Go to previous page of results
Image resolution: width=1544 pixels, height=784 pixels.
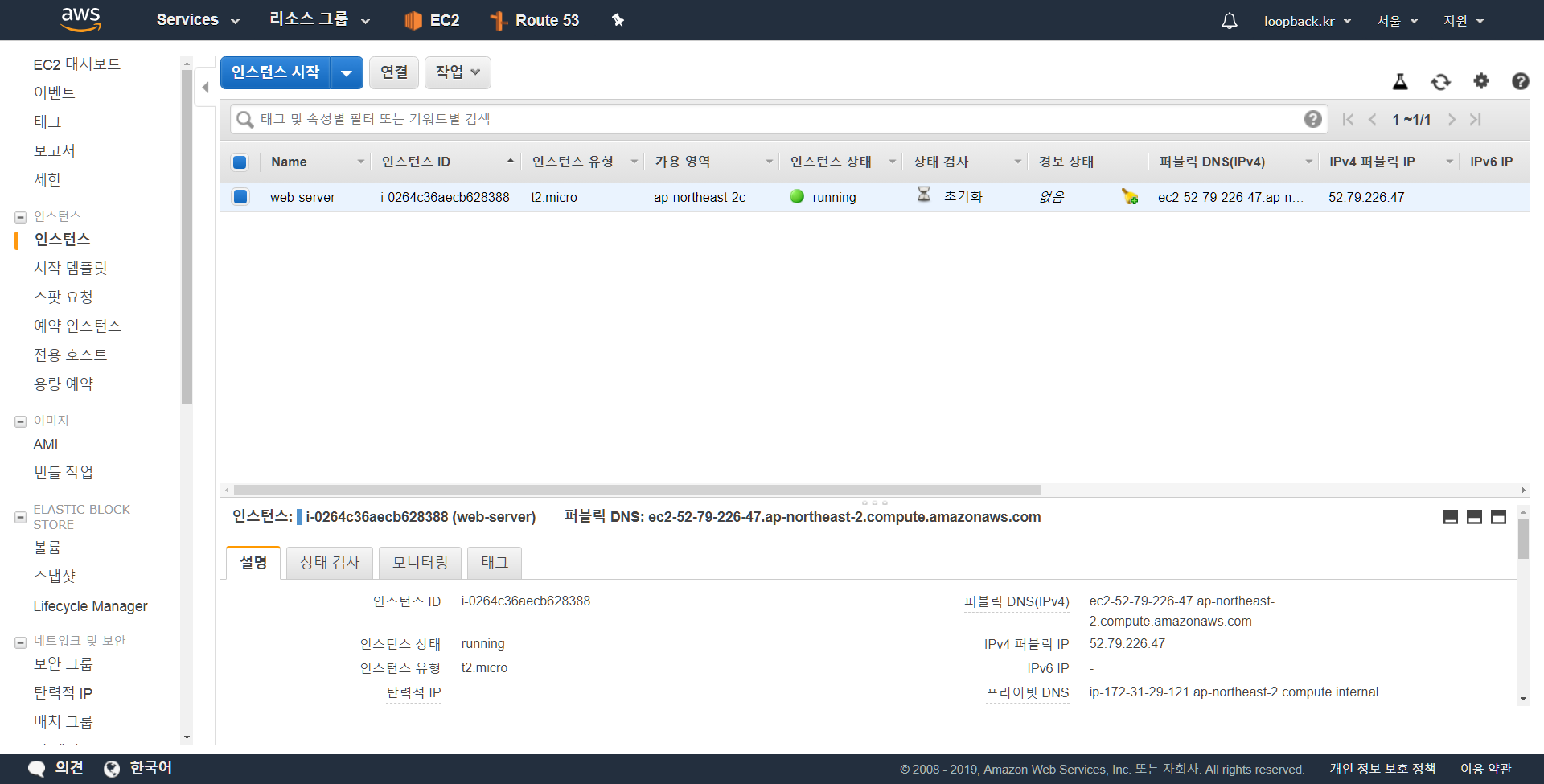pyautogui.click(x=1373, y=120)
